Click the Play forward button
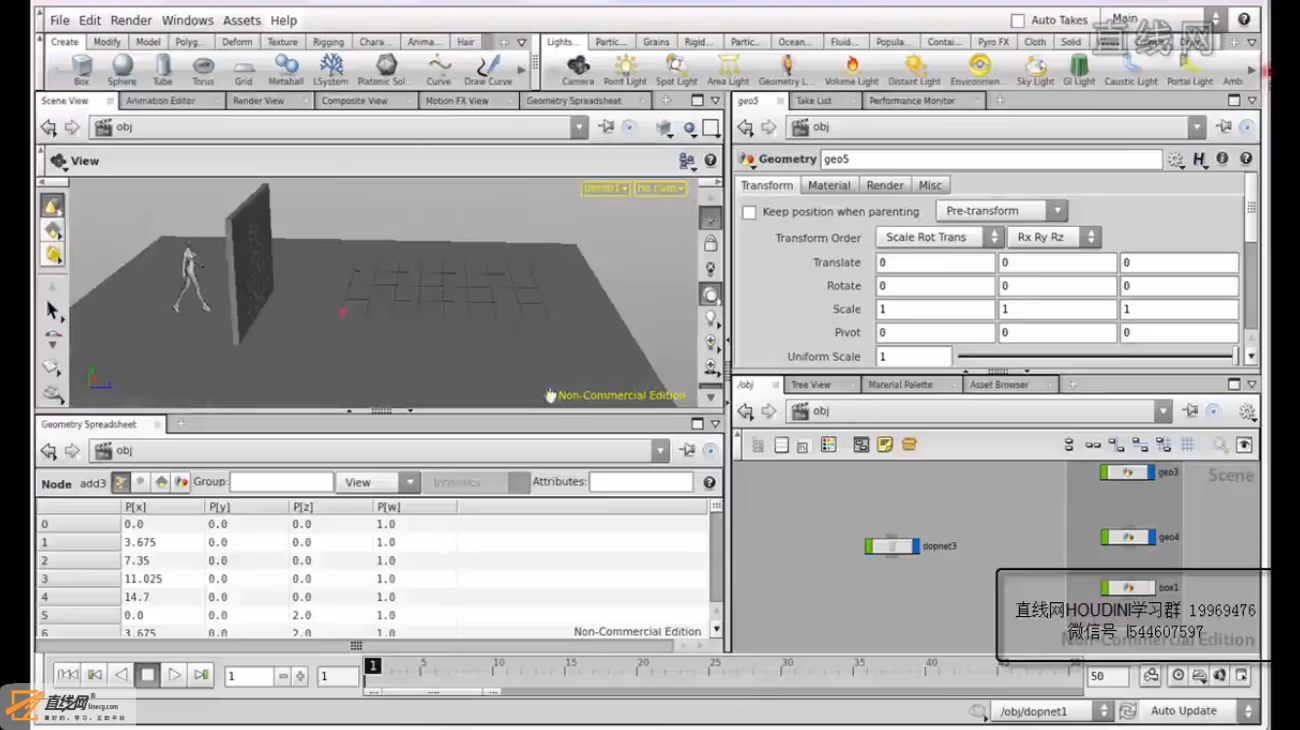 pos(174,675)
